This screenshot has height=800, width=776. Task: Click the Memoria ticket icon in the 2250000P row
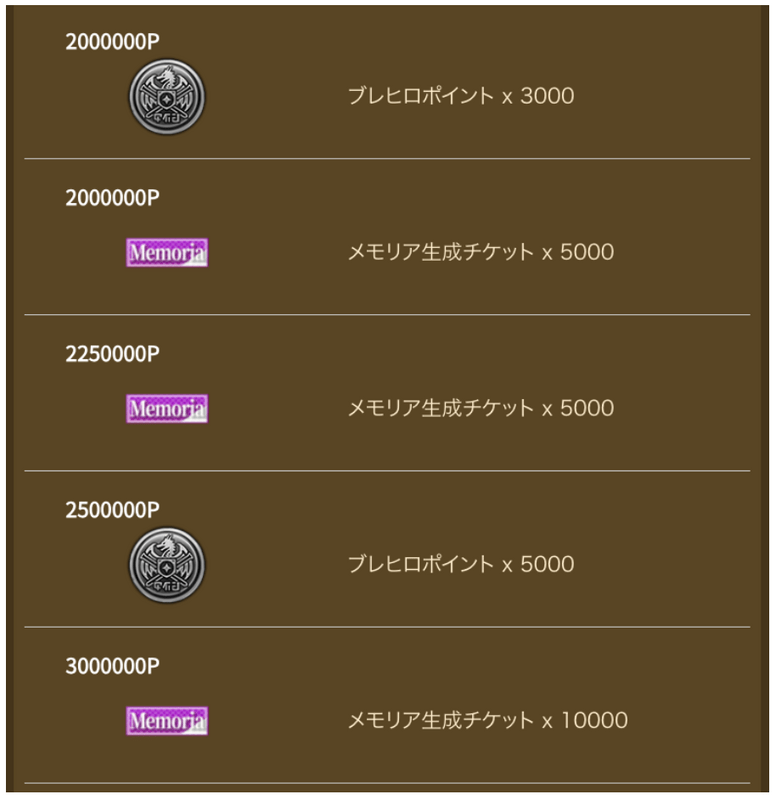[x=167, y=408]
